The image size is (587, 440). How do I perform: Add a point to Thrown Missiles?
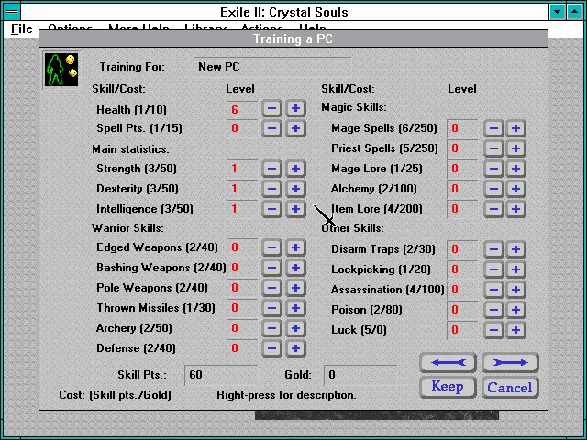pos(295,308)
